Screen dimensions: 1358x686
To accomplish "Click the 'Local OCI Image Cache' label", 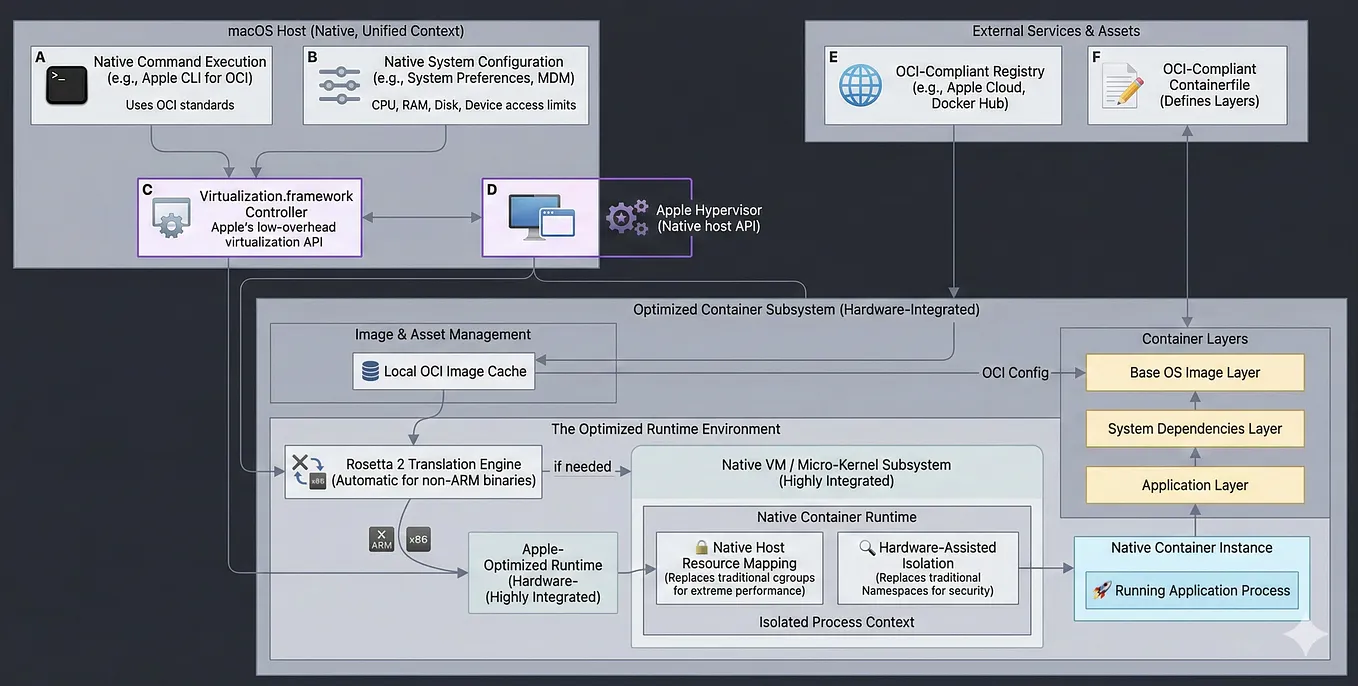I will point(455,371).
